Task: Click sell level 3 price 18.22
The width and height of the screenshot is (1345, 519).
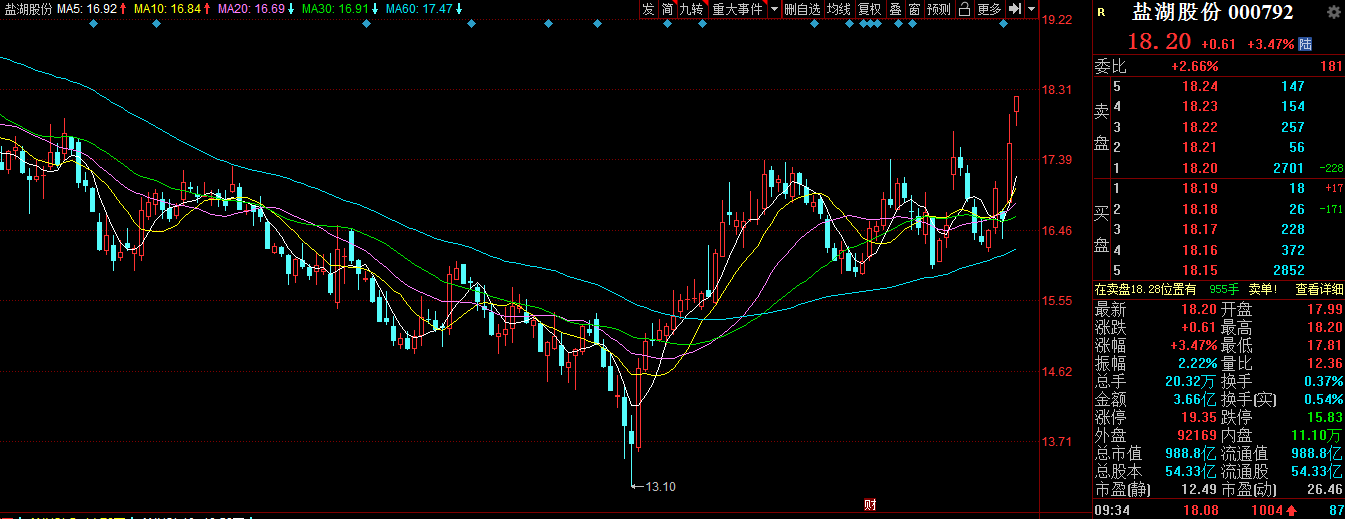Action: [x=1201, y=127]
